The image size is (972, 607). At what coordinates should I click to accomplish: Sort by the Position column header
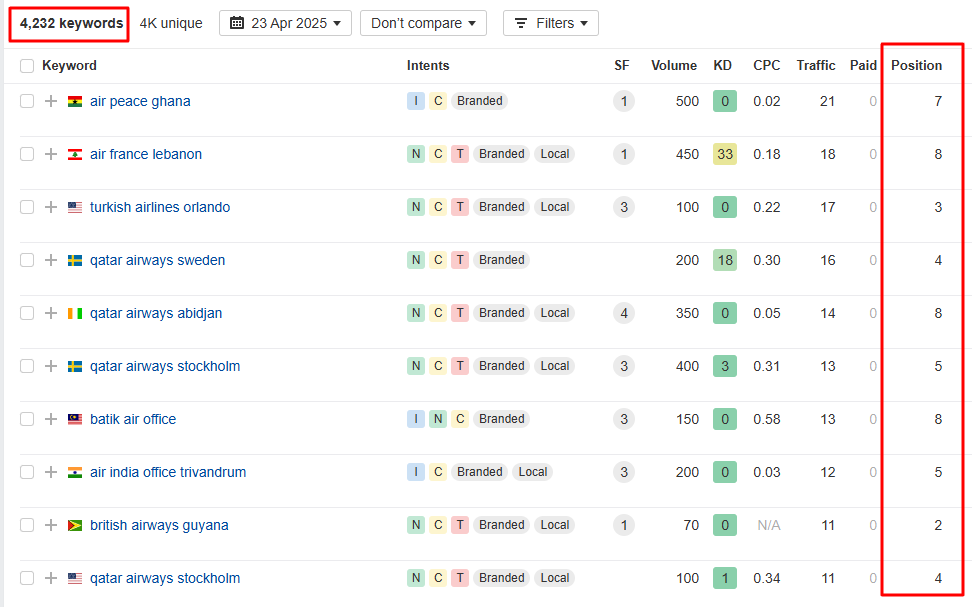(916, 66)
